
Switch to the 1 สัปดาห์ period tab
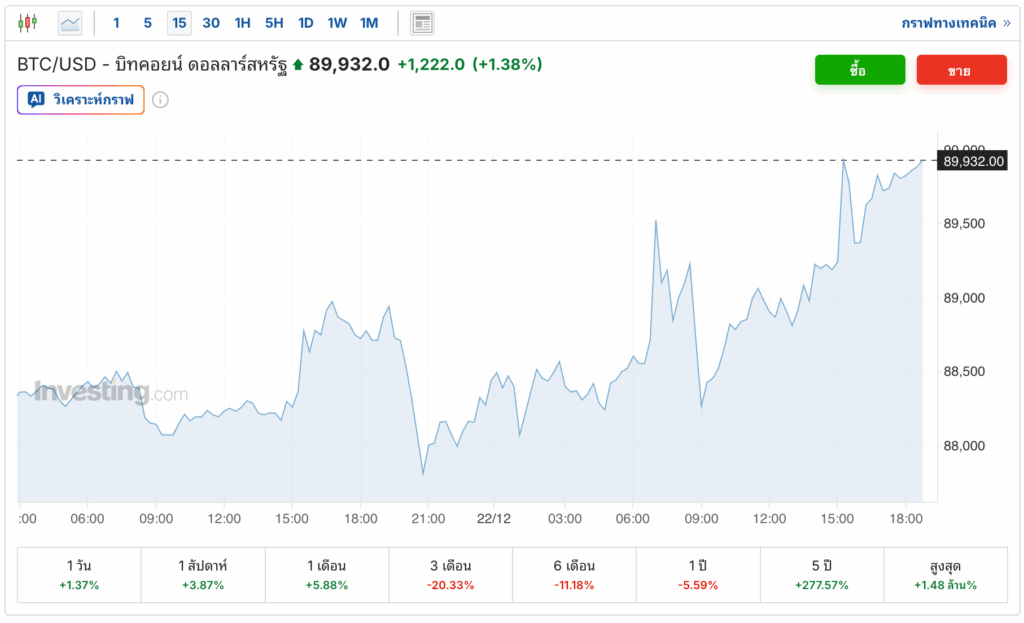(x=203, y=575)
